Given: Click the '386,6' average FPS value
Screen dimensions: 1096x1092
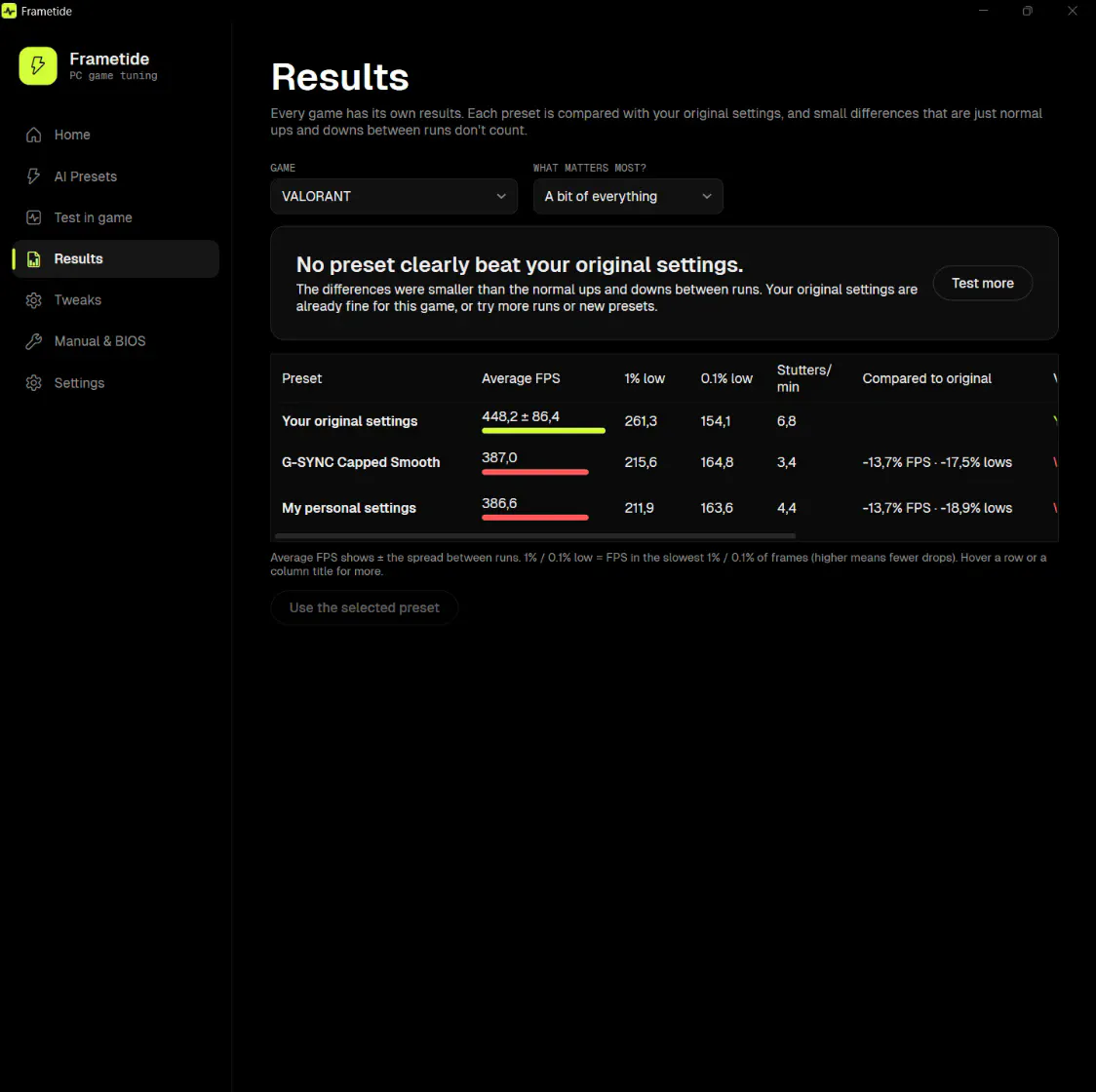Looking at the screenshot, I should coord(499,503).
